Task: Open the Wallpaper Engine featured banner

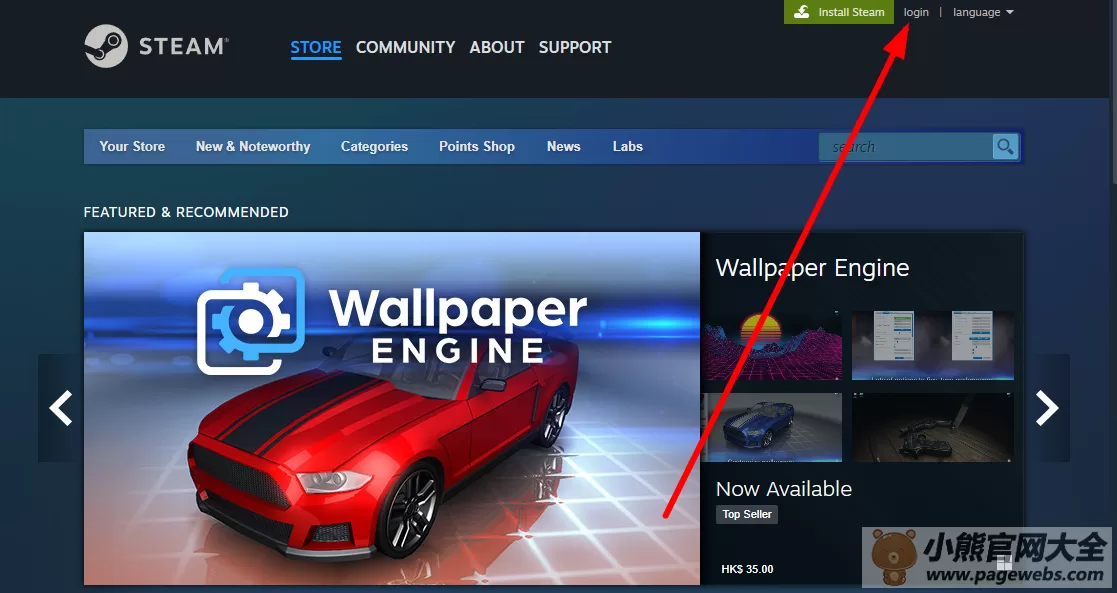Action: click(x=392, y=408)
